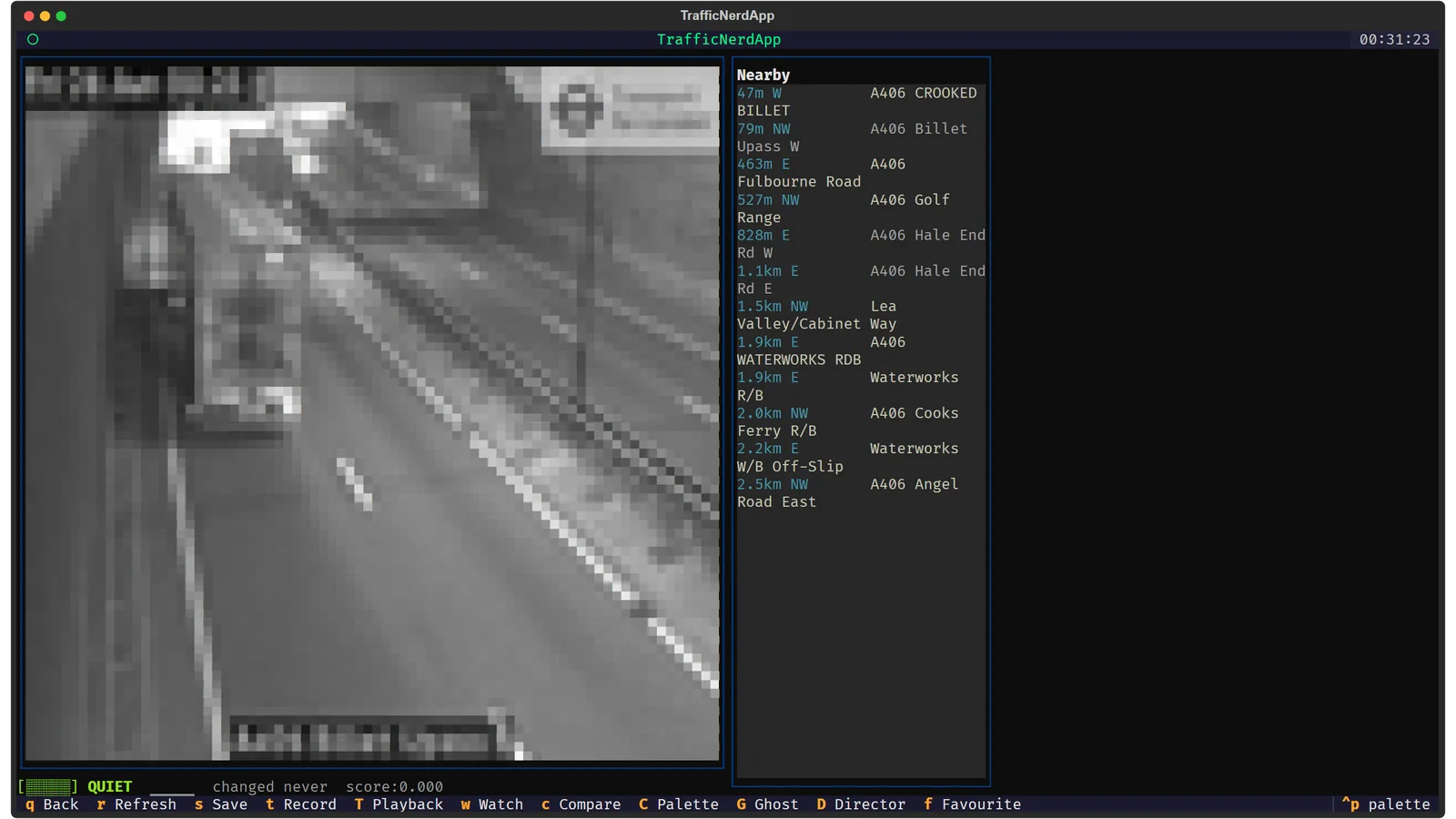Select nearby camera A406 Cooks Ferry R/B

pos(861,421)
